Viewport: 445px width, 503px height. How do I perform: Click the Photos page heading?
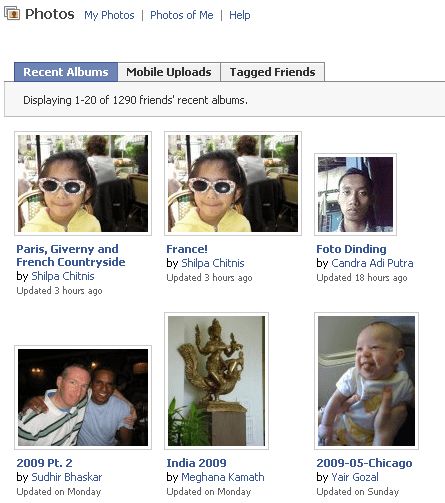[50, 14]
